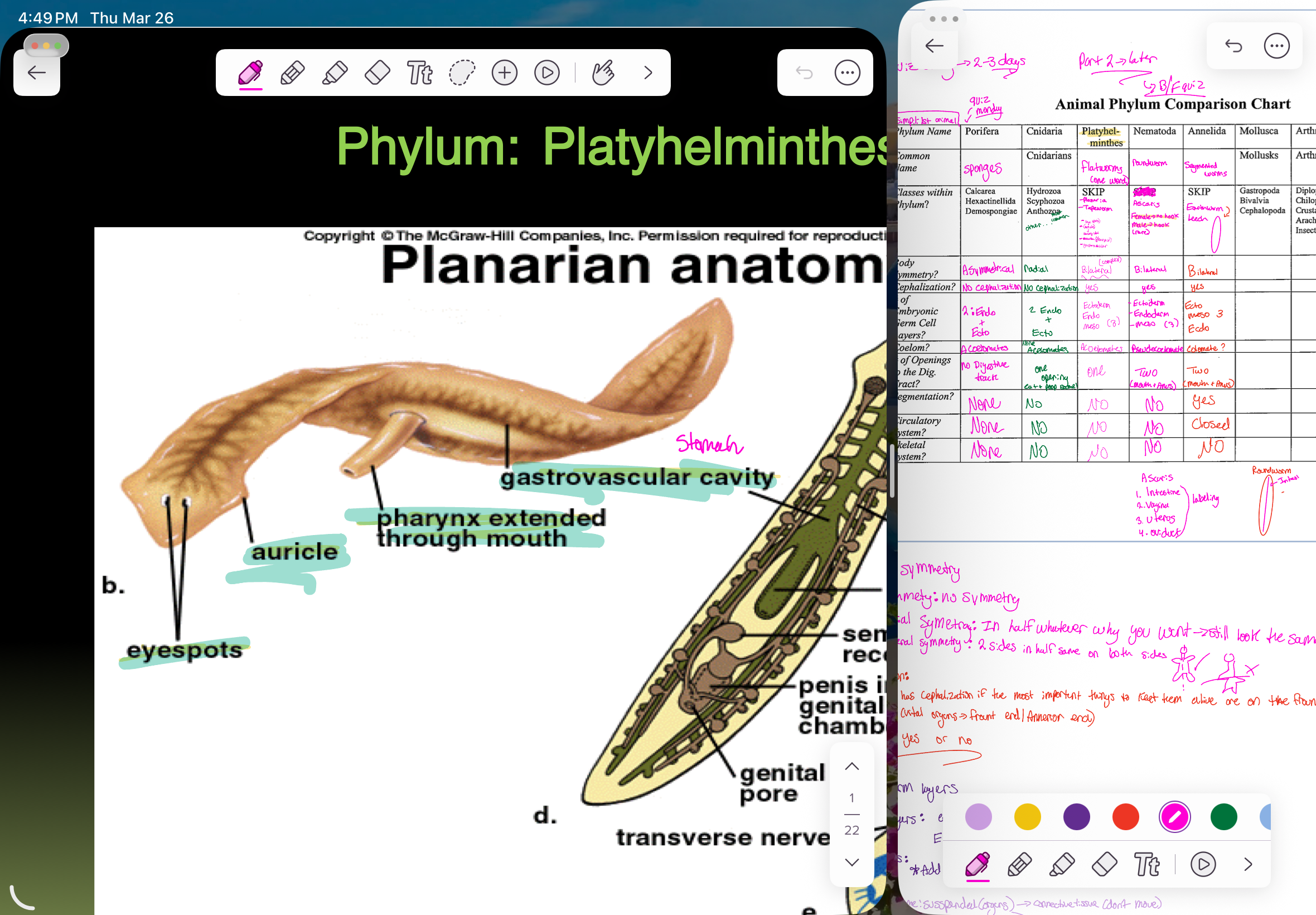Select the eraser tool
Viewport: 1316px width, 915px height.
(377, 73)
